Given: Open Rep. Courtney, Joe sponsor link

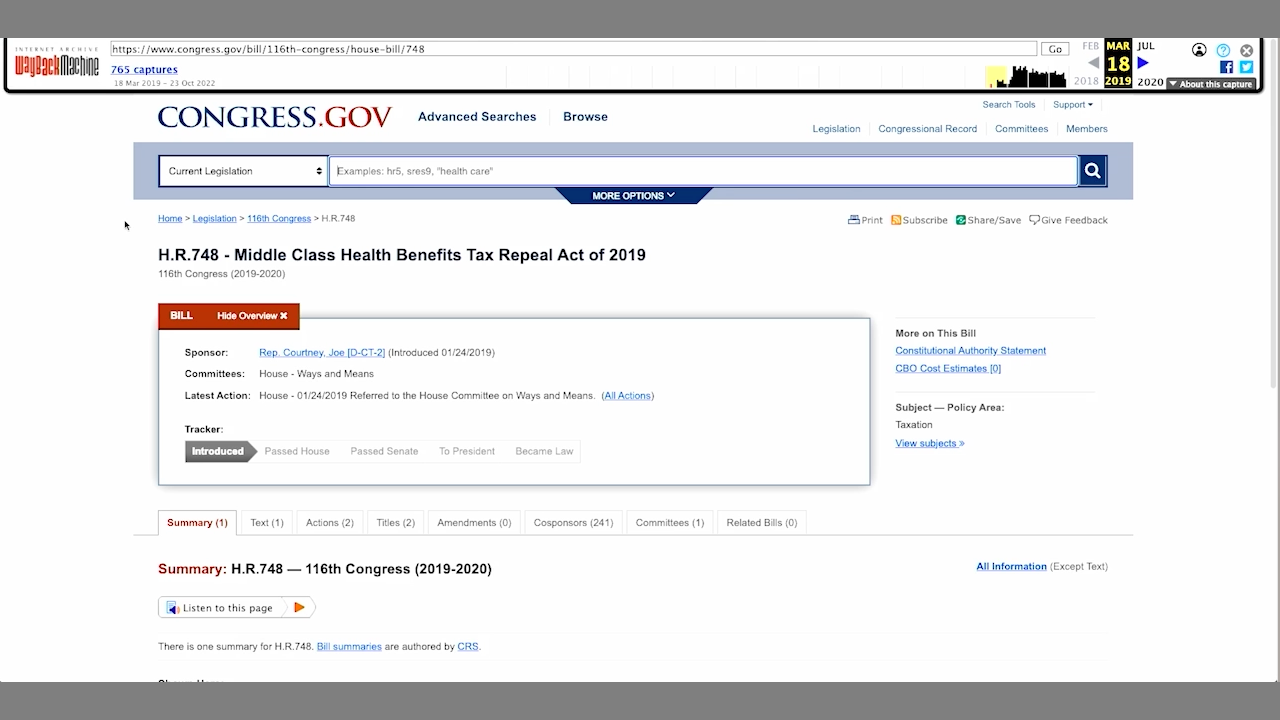Looking at the screenshot, I should 321,353.
